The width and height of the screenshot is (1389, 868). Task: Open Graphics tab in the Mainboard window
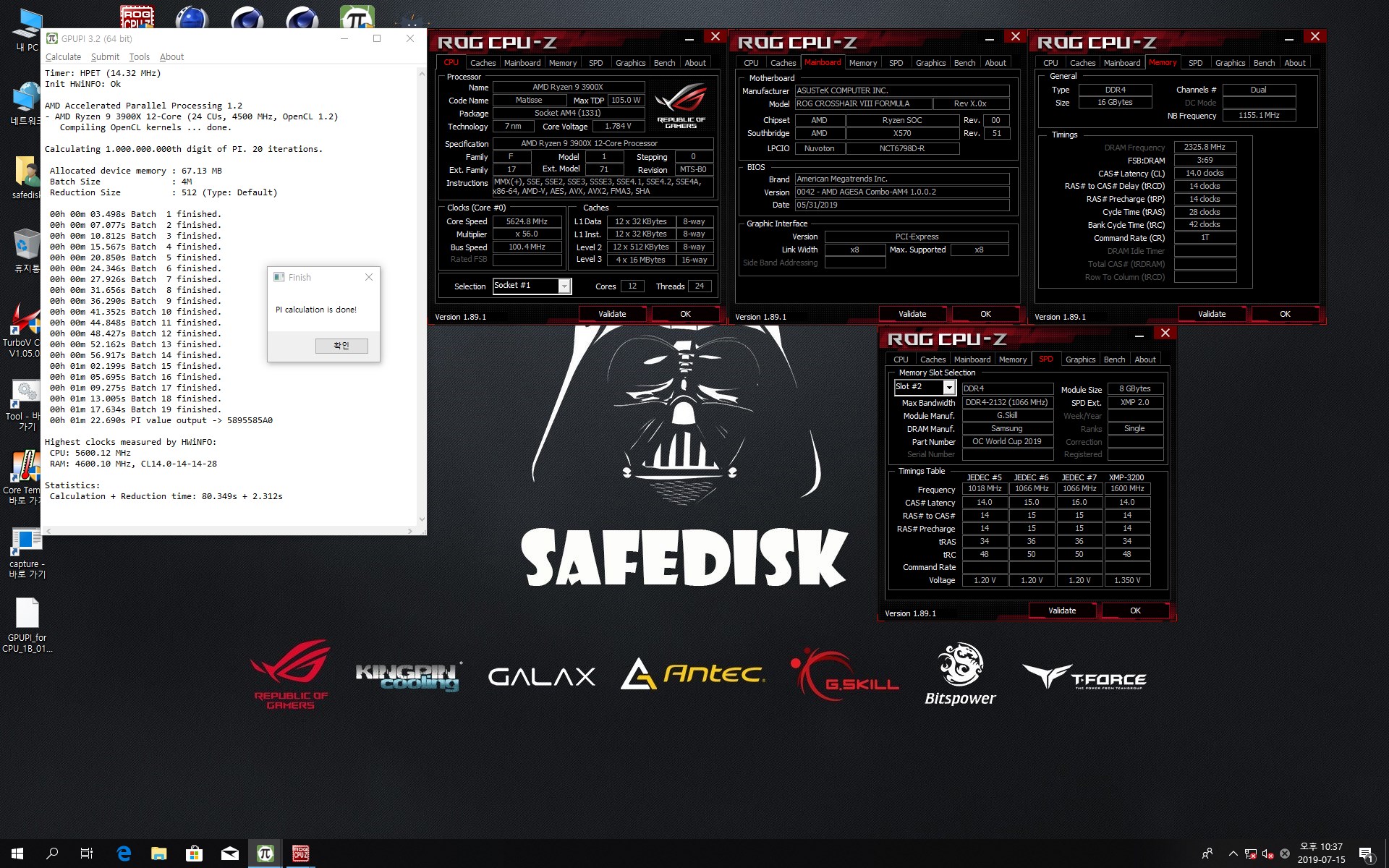pyautogui.click(x=930, y=63)
